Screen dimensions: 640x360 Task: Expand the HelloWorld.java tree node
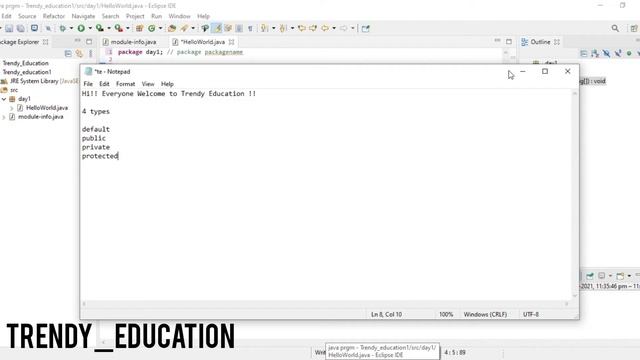pos(11,108)
